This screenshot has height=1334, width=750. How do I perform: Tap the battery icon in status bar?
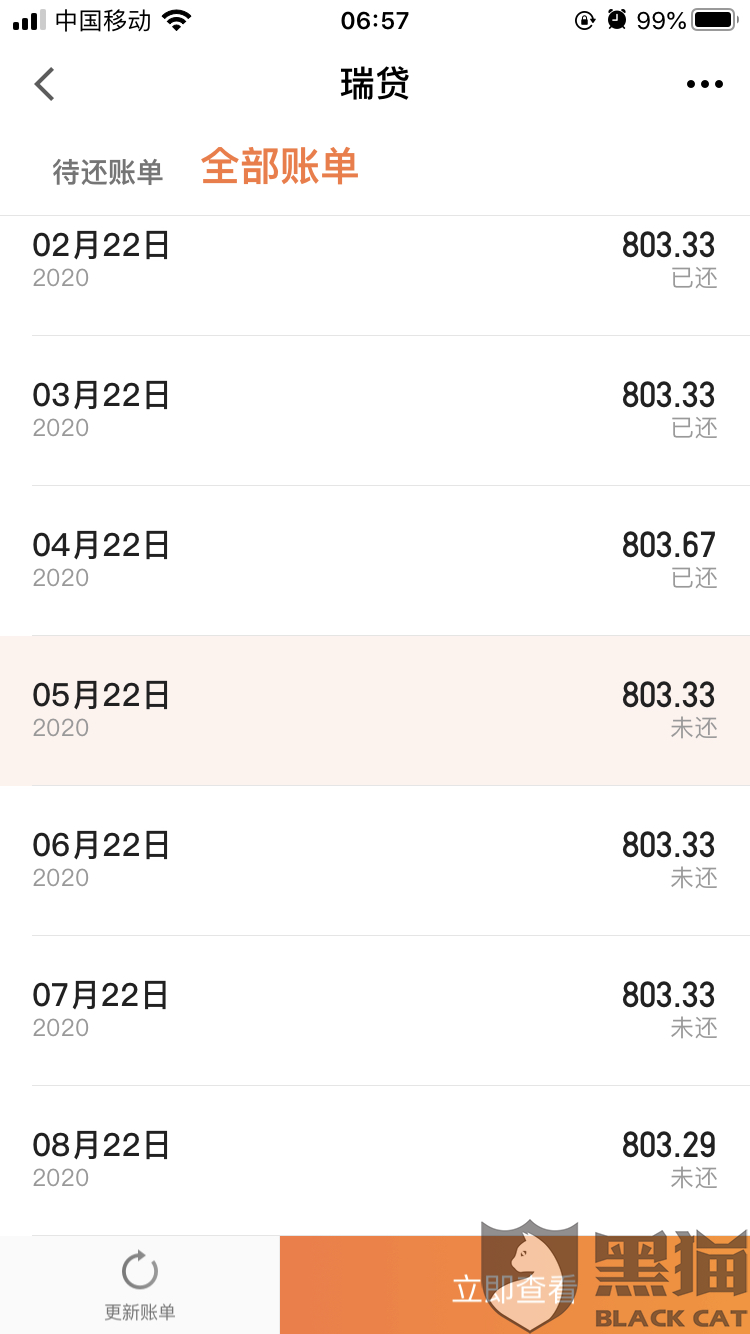pyautogui.click(x=714, y=21)
